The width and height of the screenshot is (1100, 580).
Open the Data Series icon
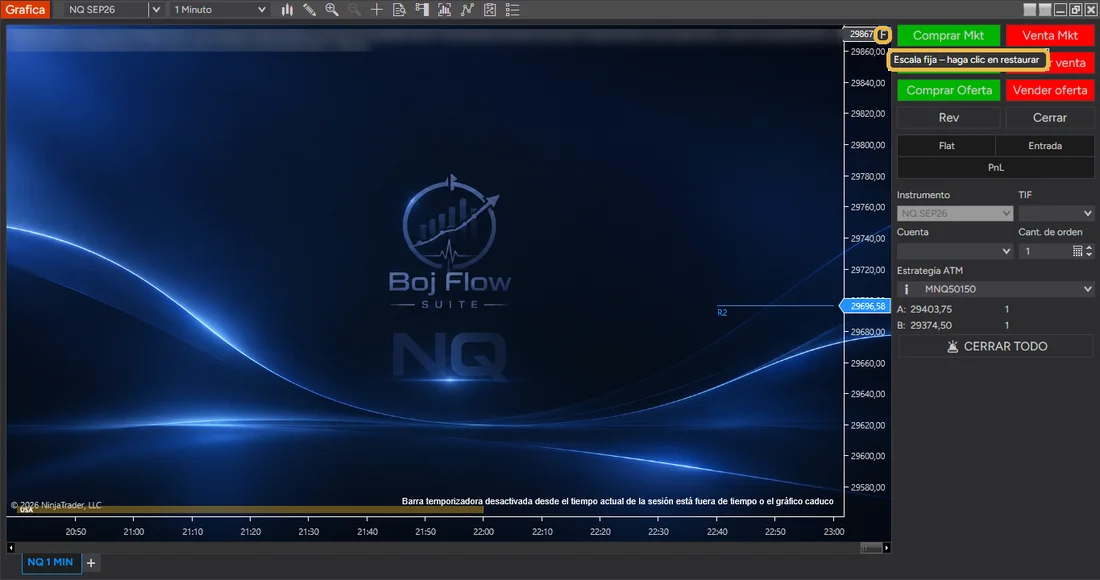445,10
